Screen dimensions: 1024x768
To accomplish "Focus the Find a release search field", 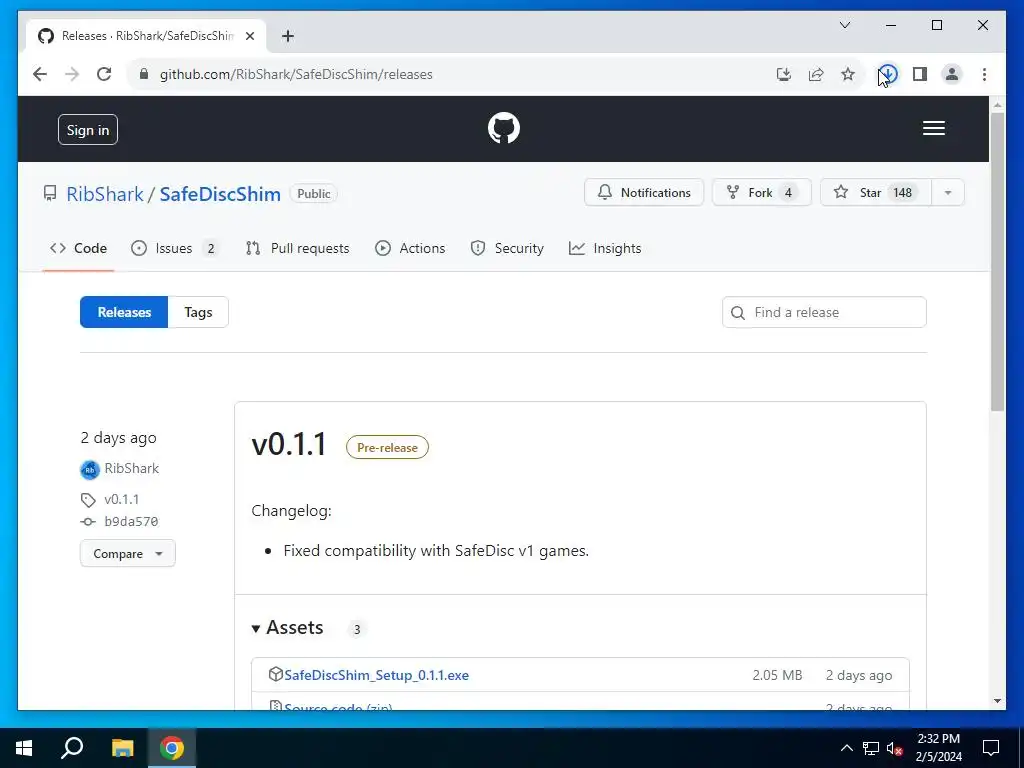I will tap(824, 312).
